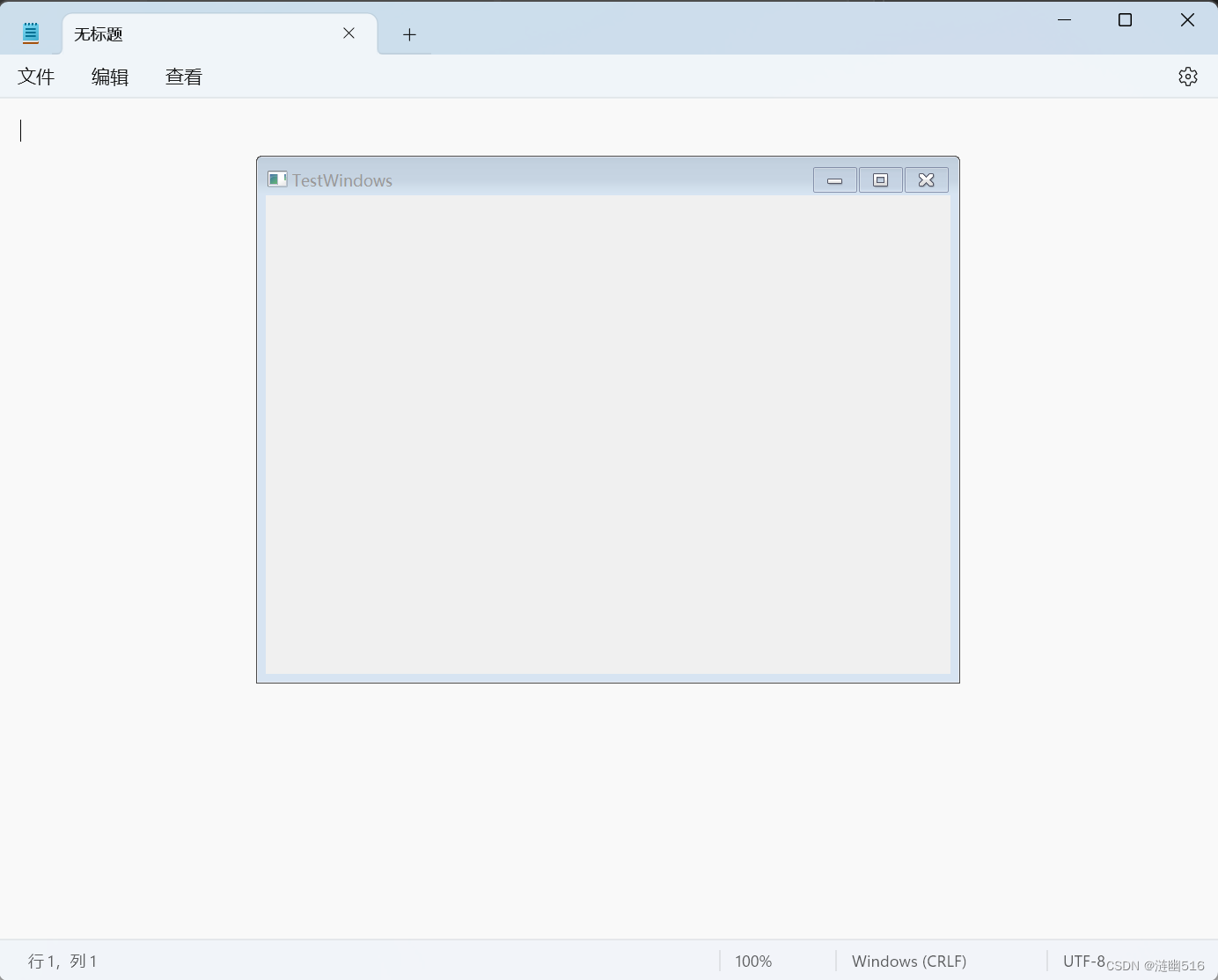Restore the TestWindows window size
The height and width of the screenshot is (980, 1218).
(x=880, y=179)
